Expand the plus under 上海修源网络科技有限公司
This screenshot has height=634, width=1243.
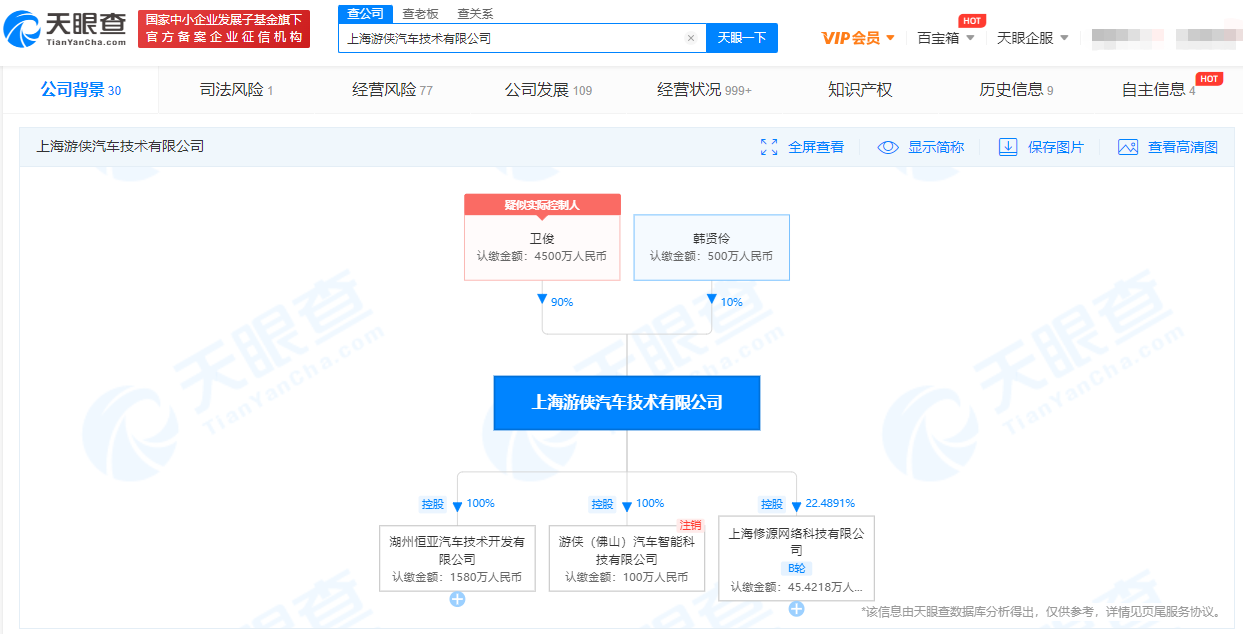pyautogui.click(x=796, y=609)
